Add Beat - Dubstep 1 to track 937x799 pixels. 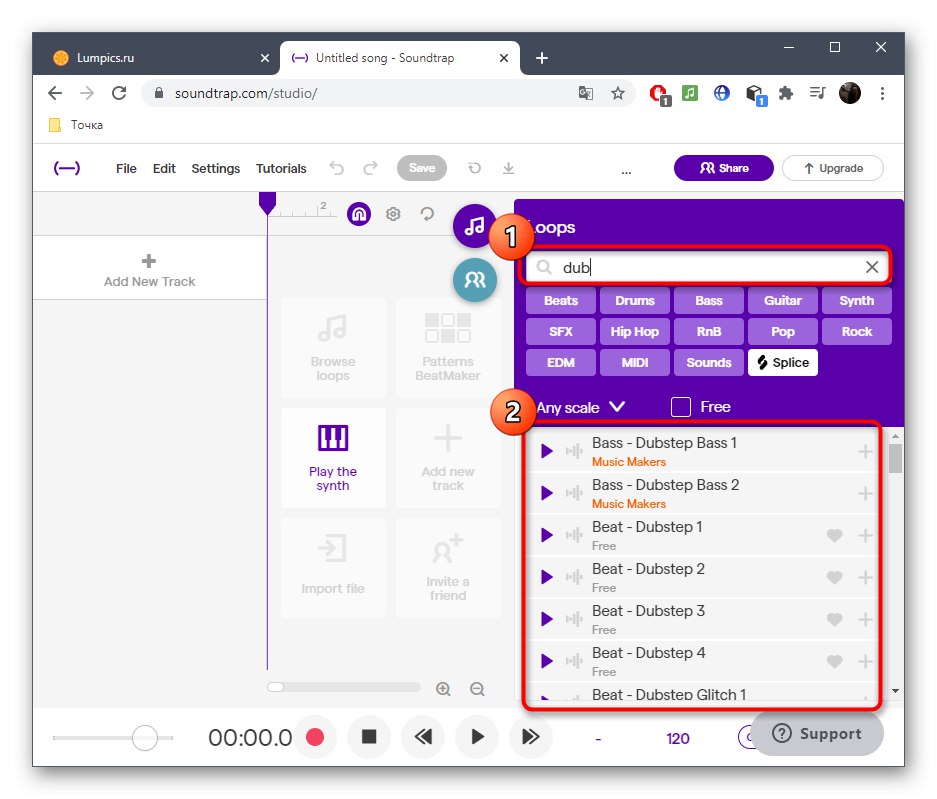(865, 535)
